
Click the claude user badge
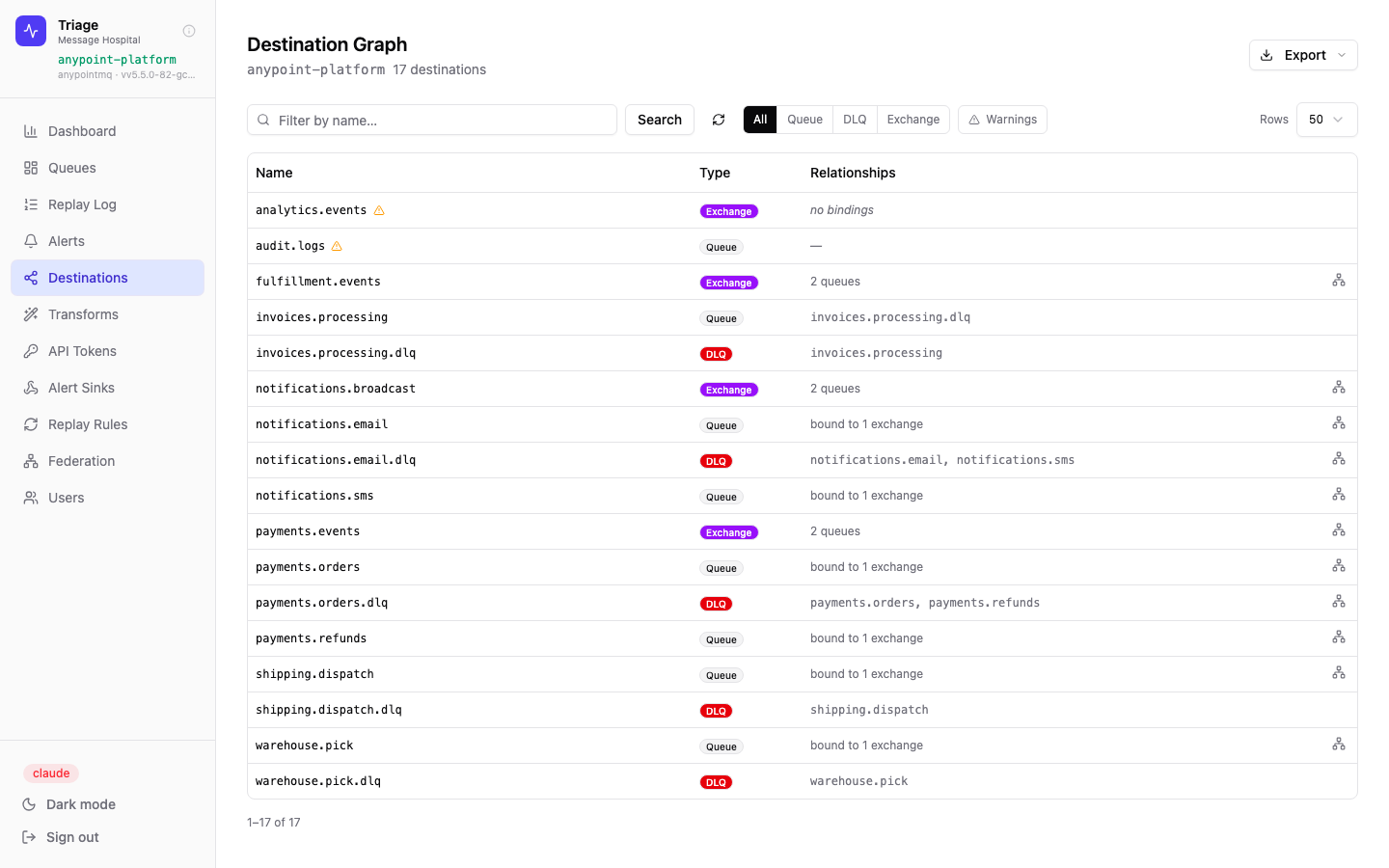[51, 773]
